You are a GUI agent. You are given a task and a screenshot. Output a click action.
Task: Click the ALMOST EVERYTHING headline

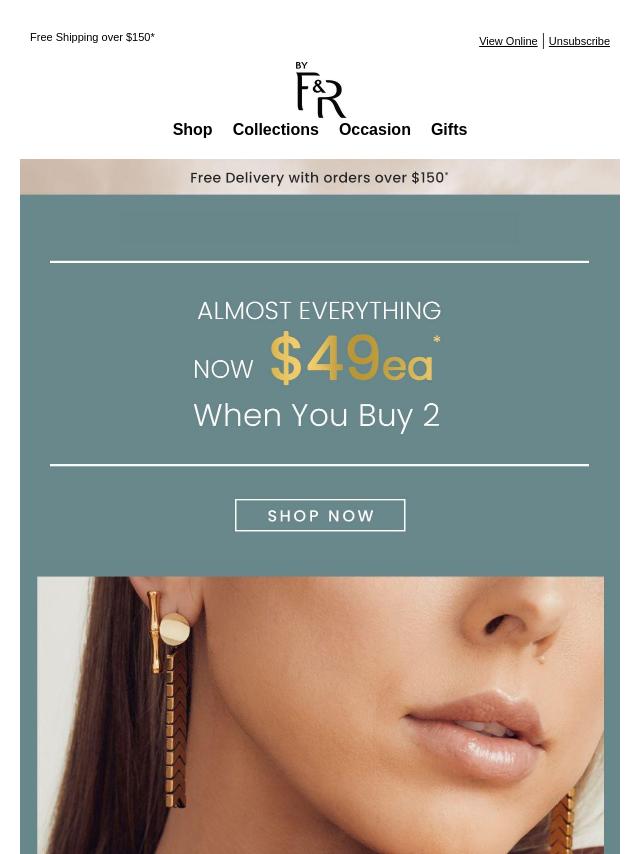tap(319, 311)
